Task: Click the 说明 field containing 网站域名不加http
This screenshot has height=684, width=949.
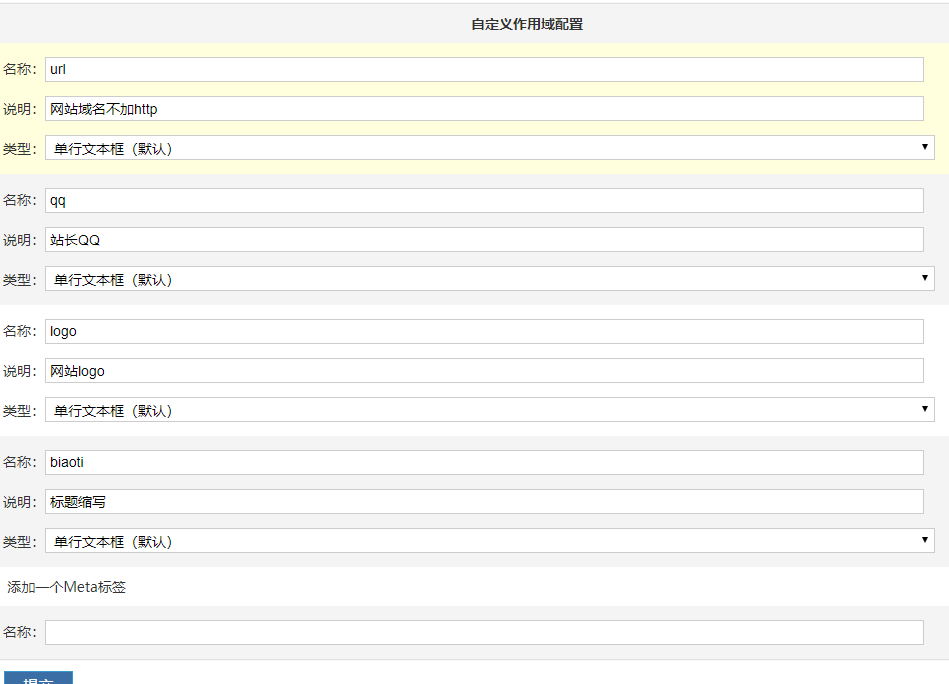Action: (x=400, y=108)
